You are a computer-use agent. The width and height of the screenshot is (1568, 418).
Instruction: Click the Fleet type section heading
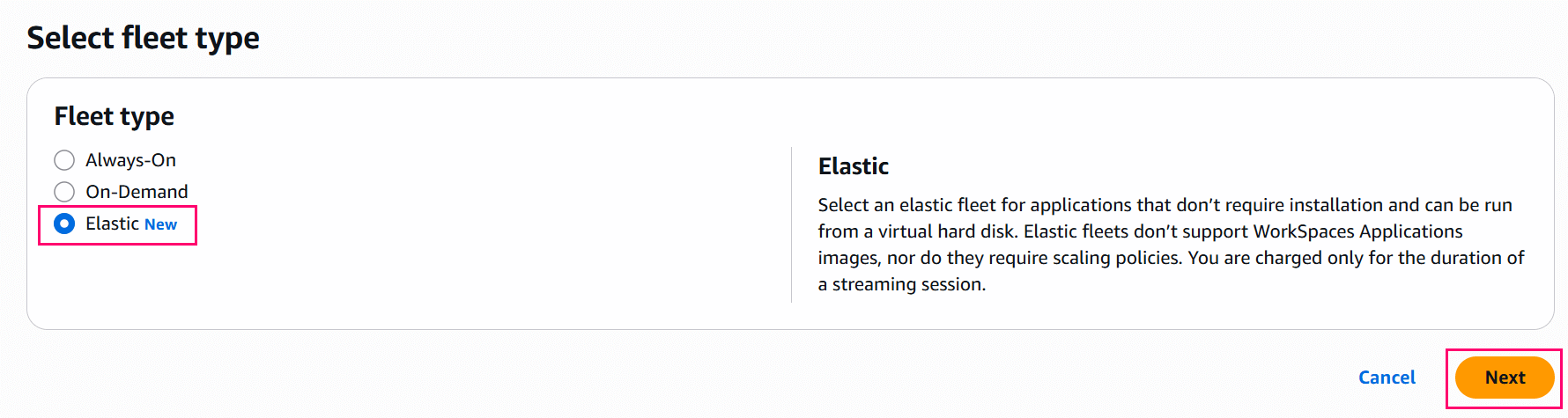[115, 116]
